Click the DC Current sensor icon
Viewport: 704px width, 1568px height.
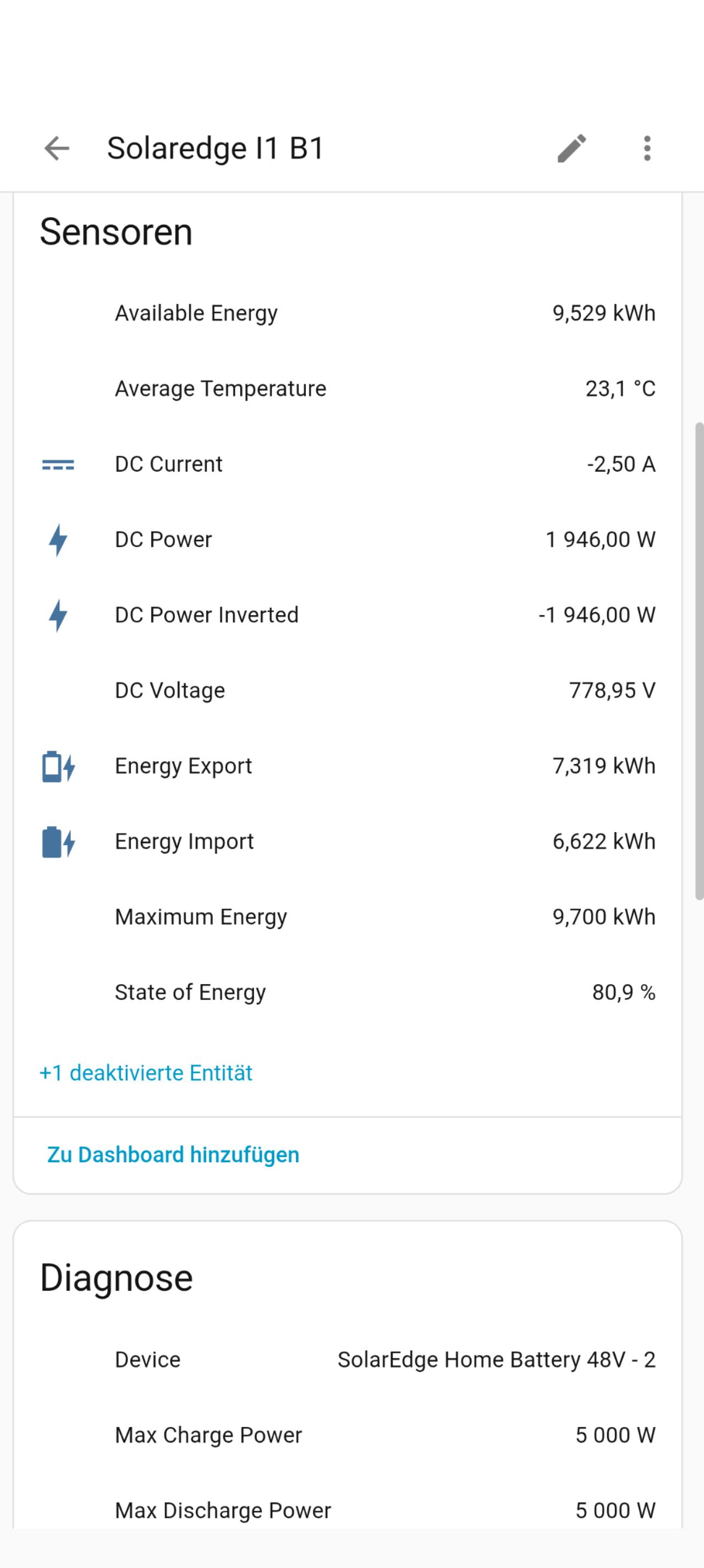(58, 465)
